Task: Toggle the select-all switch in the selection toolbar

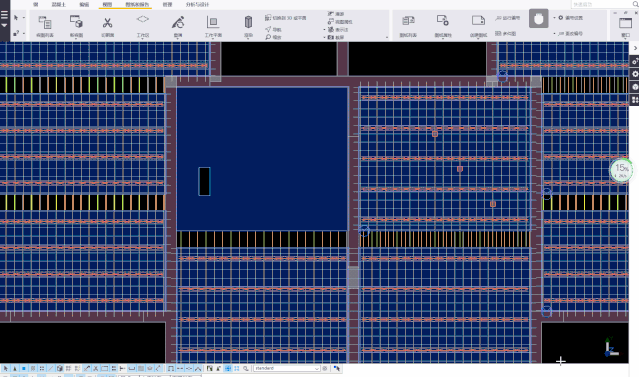Action: click(x=6, y=368)
